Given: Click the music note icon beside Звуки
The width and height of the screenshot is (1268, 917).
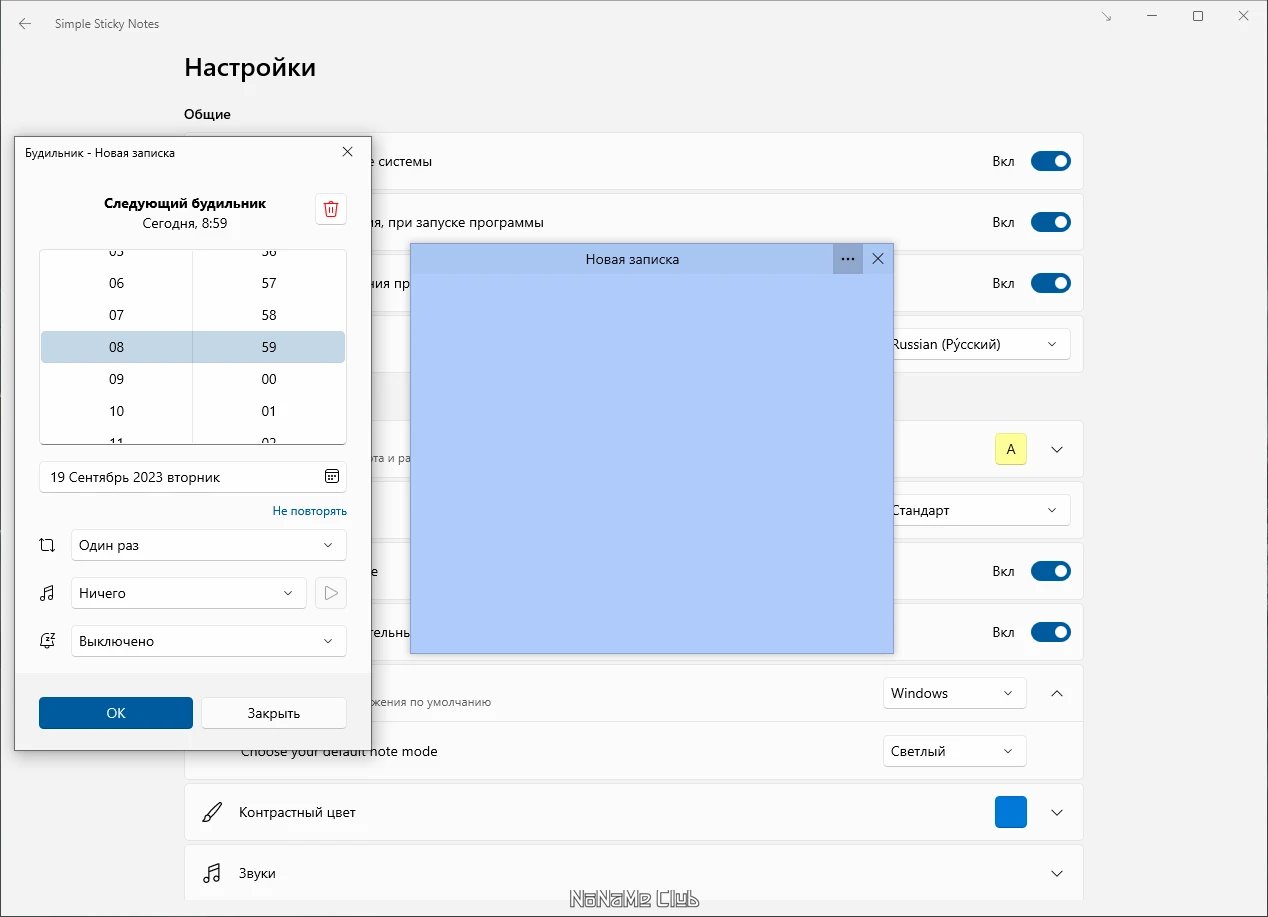Looking at the screenshot, I should [x=211, y=873].
